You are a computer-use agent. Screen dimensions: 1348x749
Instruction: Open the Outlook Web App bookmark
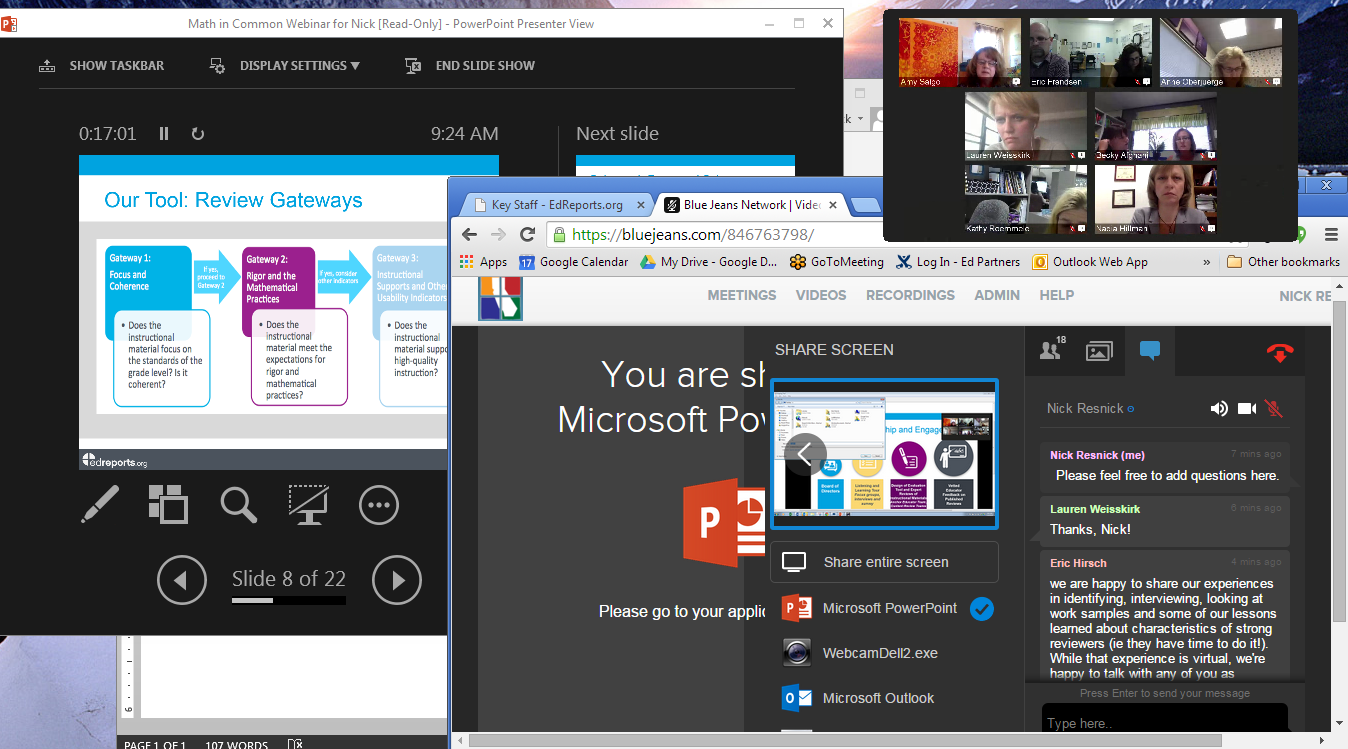1091,262
